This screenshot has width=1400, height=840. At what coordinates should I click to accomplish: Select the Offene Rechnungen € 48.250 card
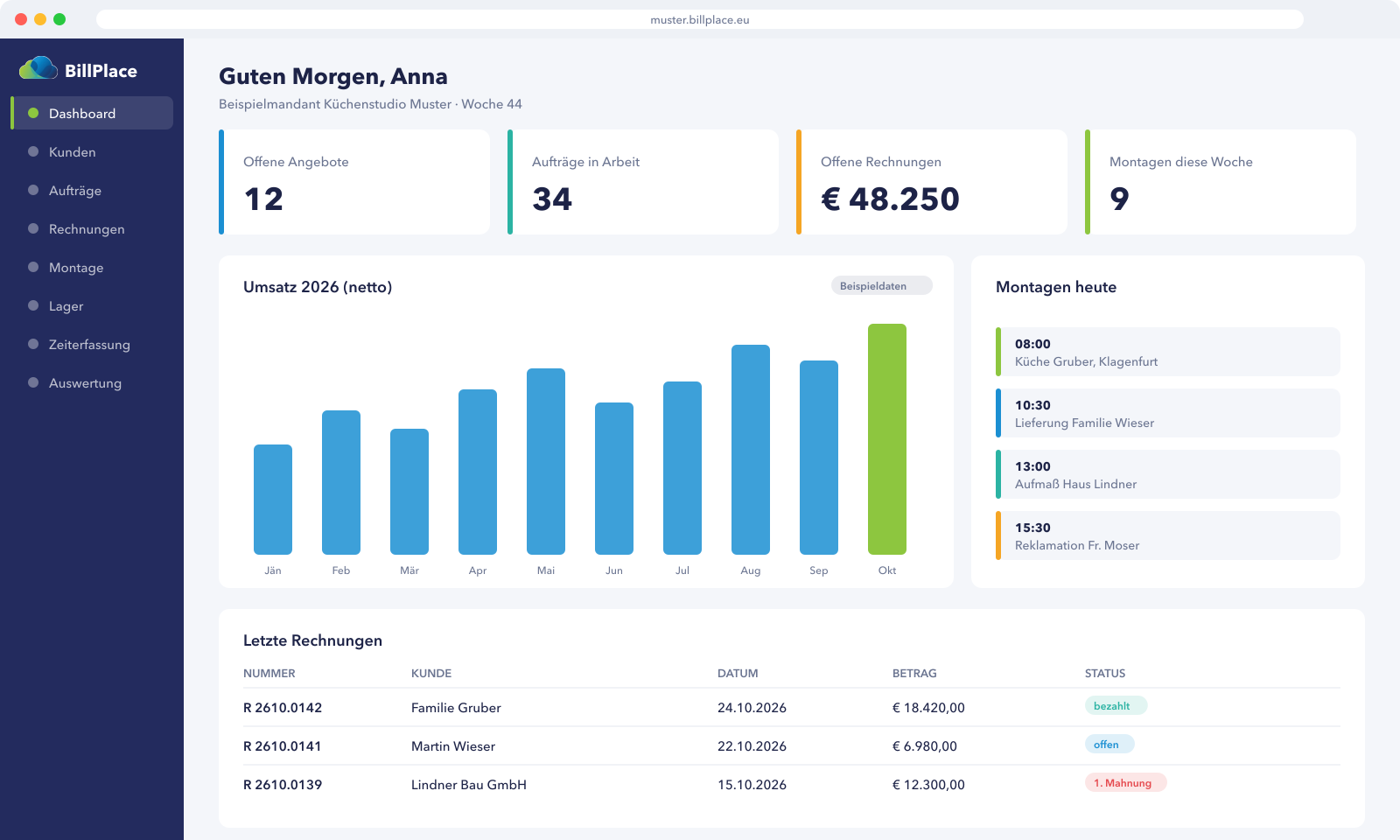932,182
